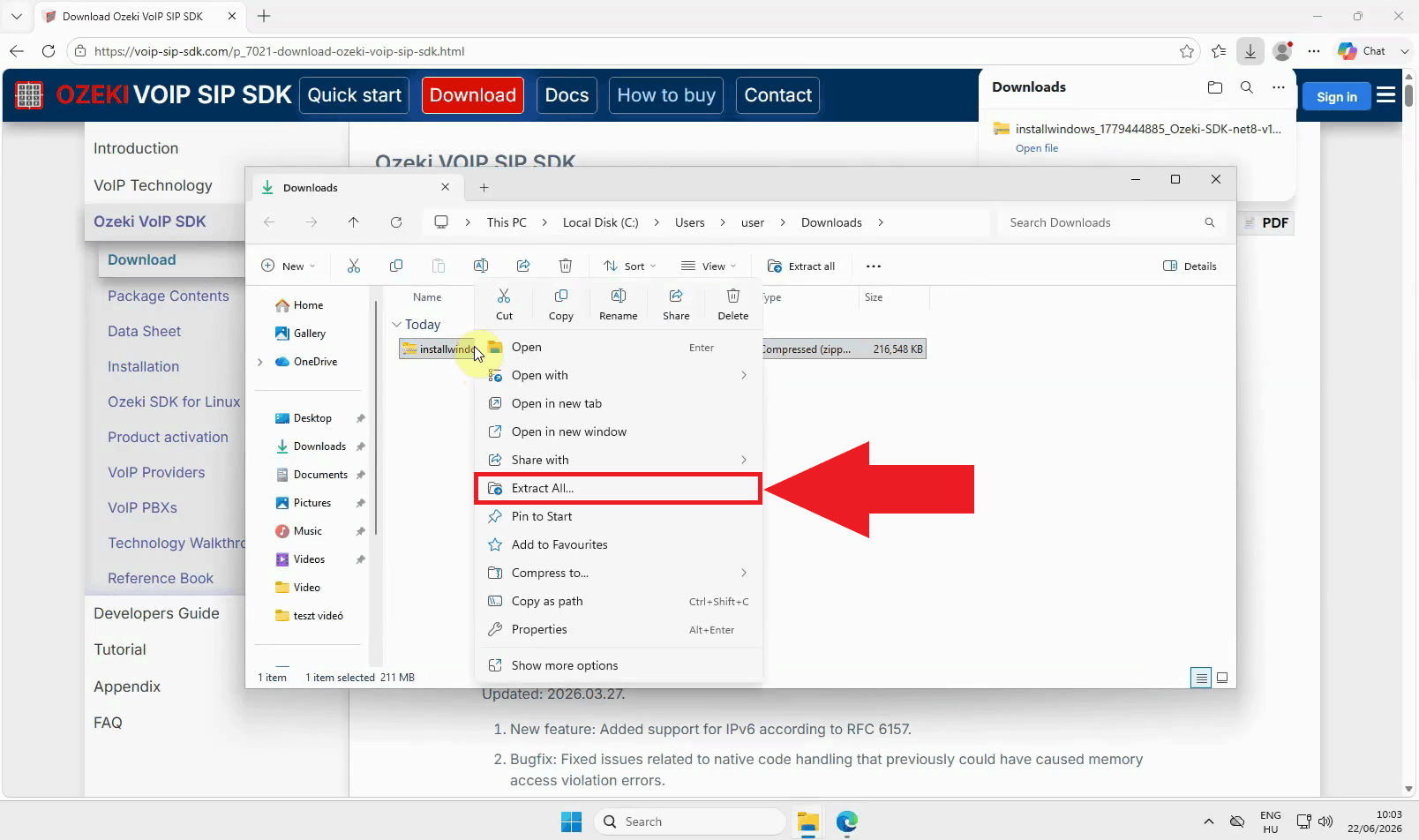Click the Docs website button
This screenshot has height=840, width=1419.
(x=567, y=95)
